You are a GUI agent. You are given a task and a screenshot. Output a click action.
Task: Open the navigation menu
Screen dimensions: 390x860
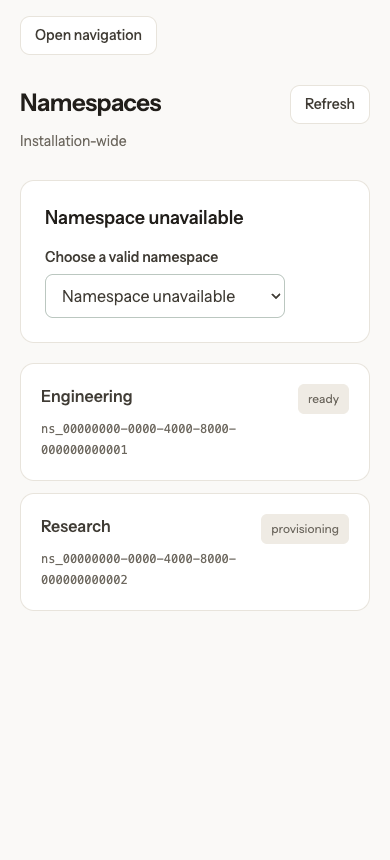88,36
